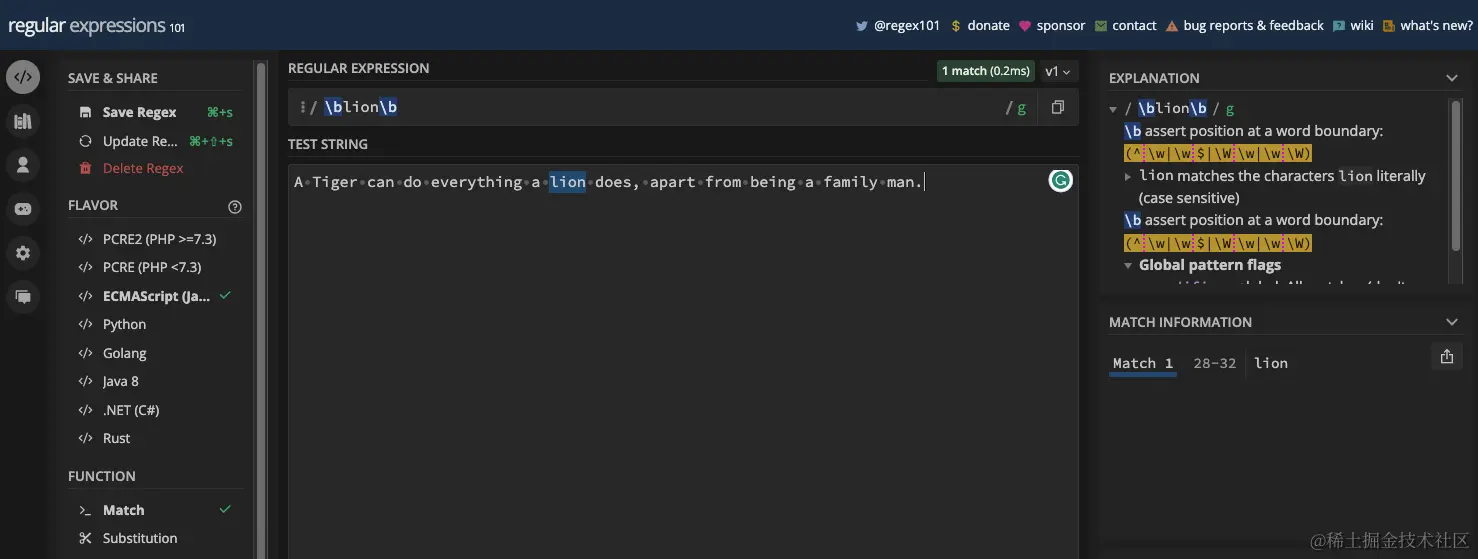Click the contact envelope icon

(1101, 26)
